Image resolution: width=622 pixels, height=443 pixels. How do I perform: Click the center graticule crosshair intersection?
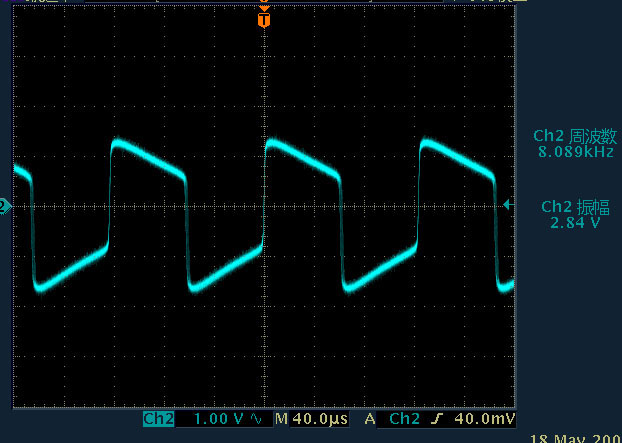click(x=264, y=205)
